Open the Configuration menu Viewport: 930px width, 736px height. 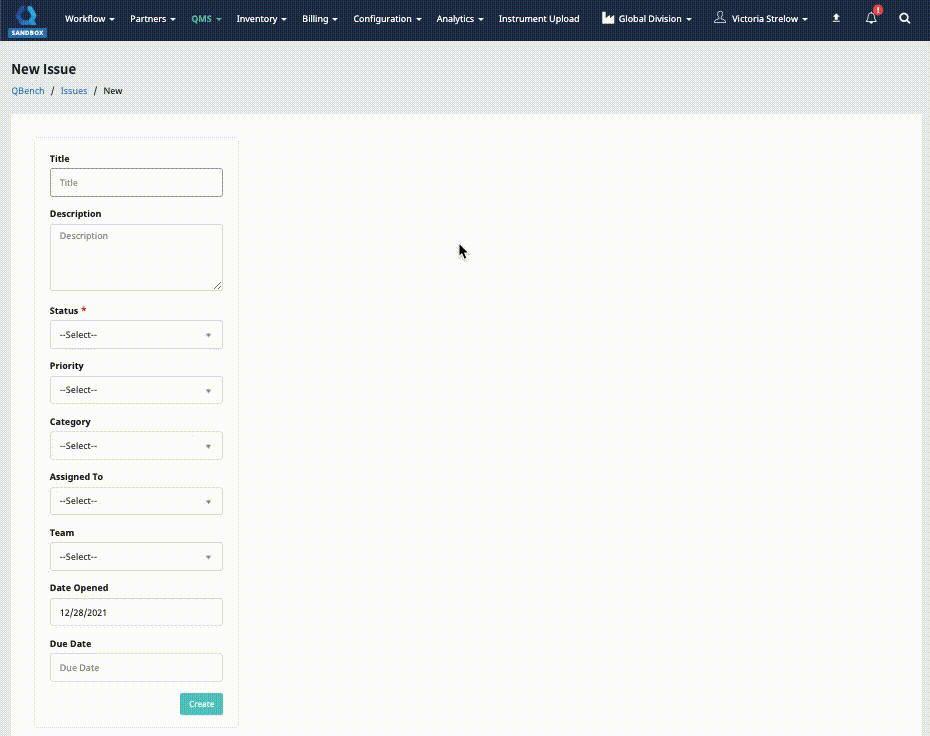click(x=387, y=19)
